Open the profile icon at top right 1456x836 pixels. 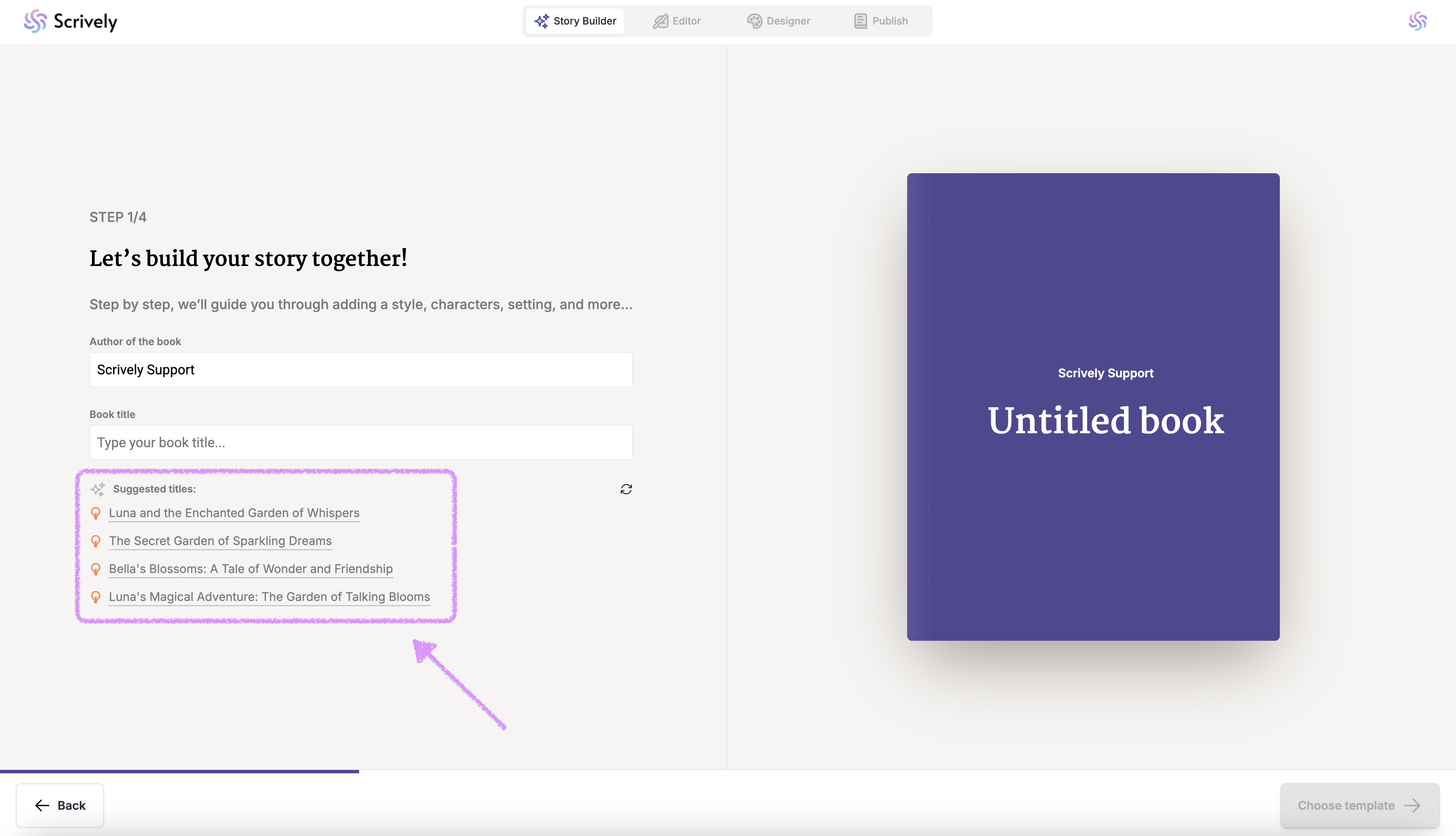pyautogui.click(x=1417, y=21)
